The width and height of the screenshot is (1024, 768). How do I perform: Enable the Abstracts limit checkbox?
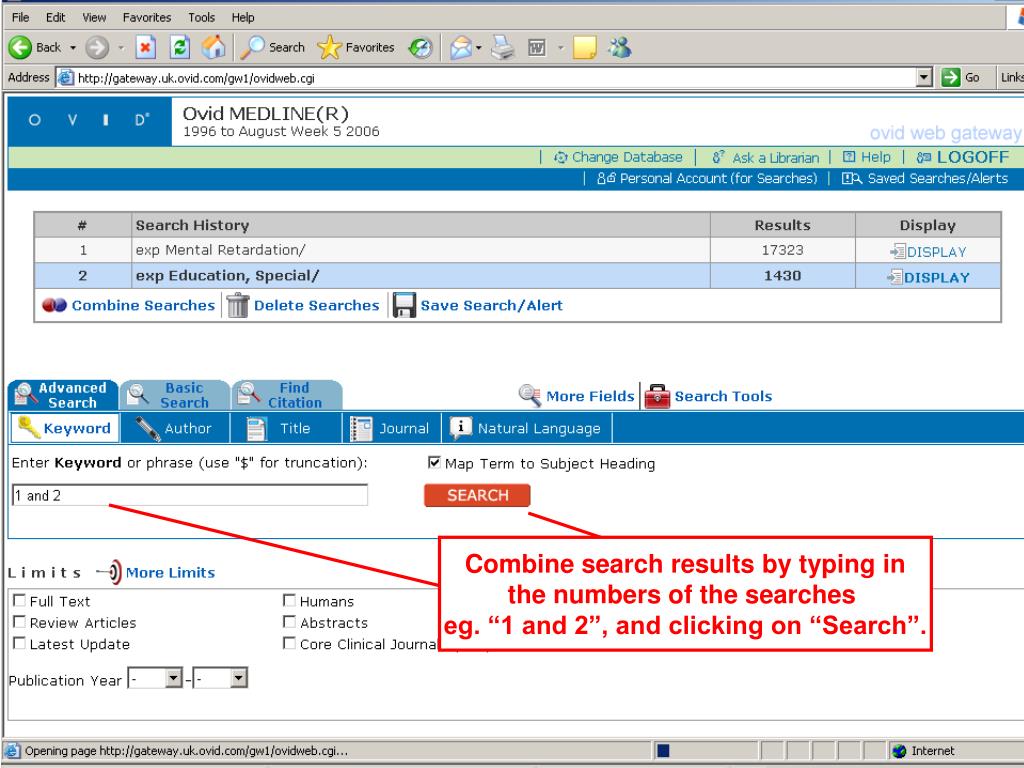click(289, 622)
